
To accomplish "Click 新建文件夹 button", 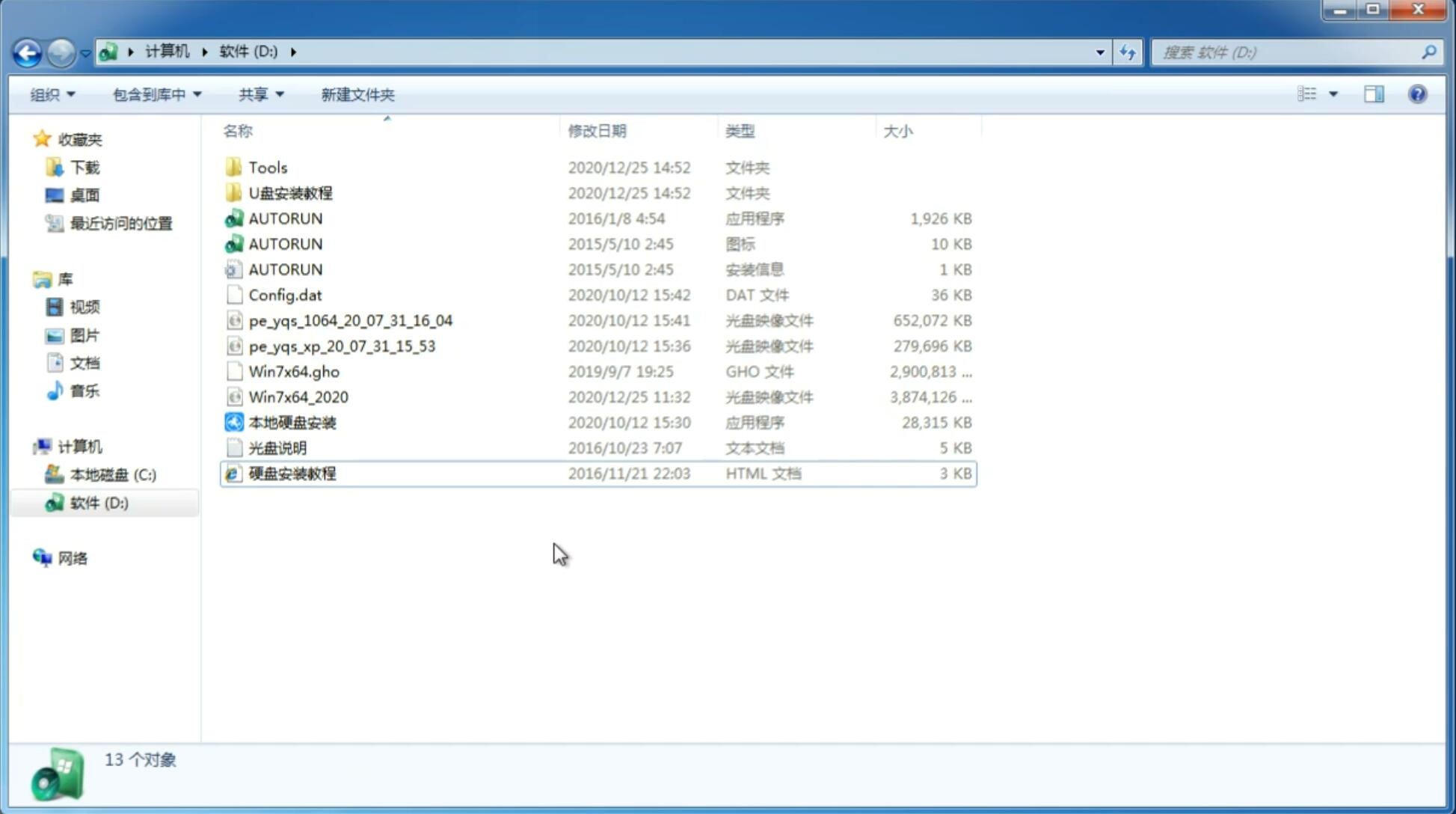I will [358, 94].
